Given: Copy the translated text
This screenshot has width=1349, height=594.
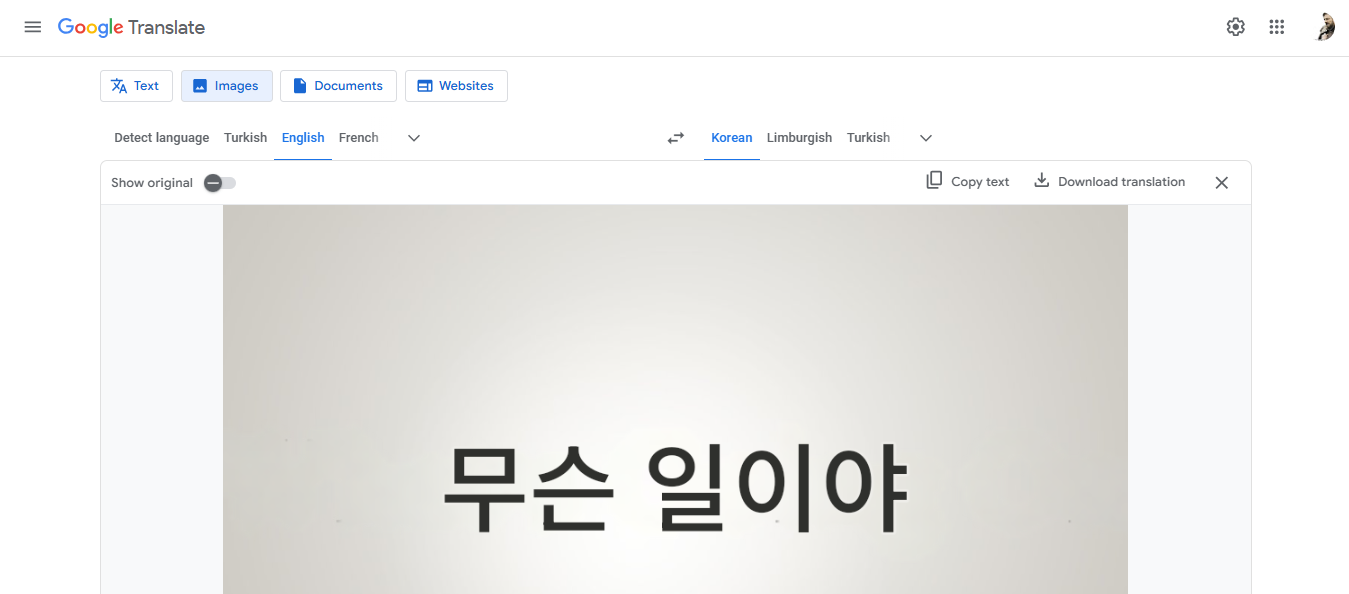Looking at the screenshot, I should coord(966,181).
